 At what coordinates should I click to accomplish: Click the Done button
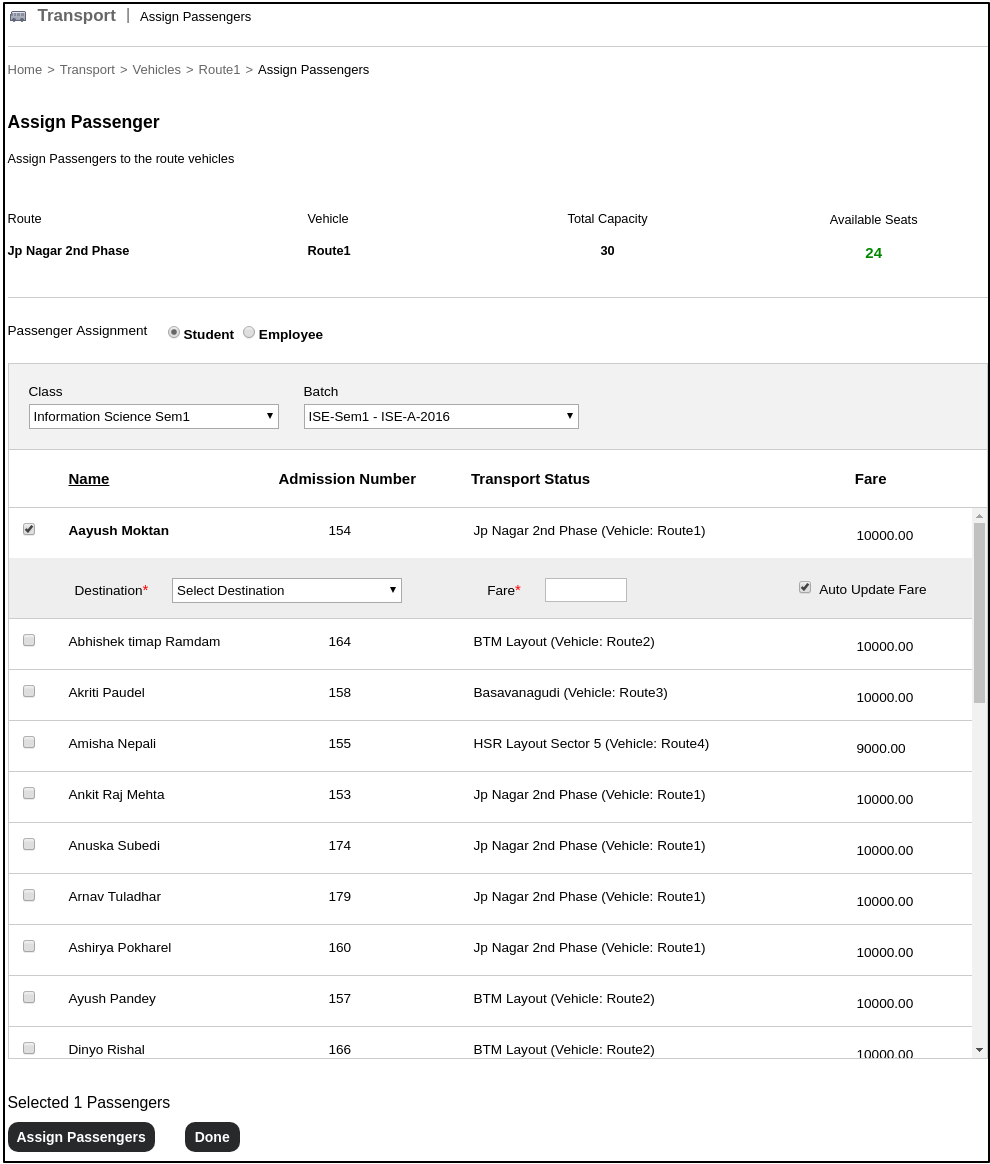[212, 1137]
